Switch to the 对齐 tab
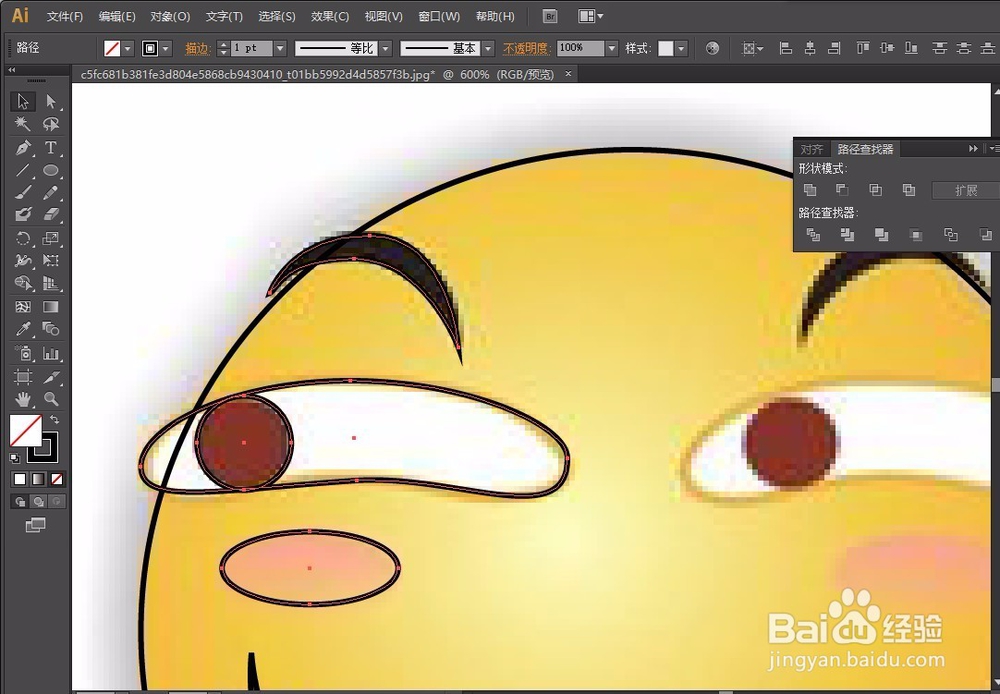The image size is (1000, 694). pyautogui.click(x=812, y=149)
